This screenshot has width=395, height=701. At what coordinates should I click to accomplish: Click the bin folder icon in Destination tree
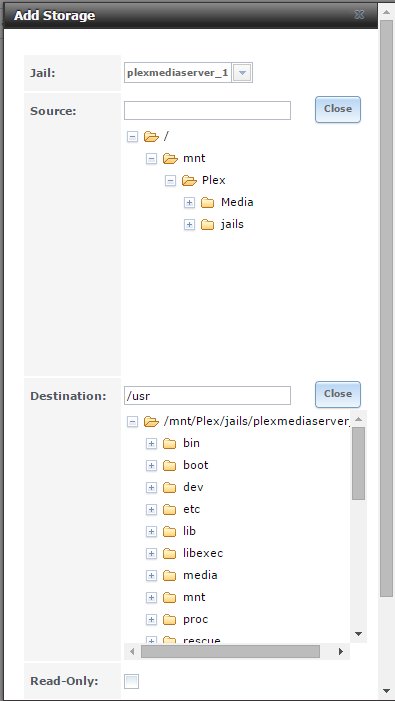169,443
